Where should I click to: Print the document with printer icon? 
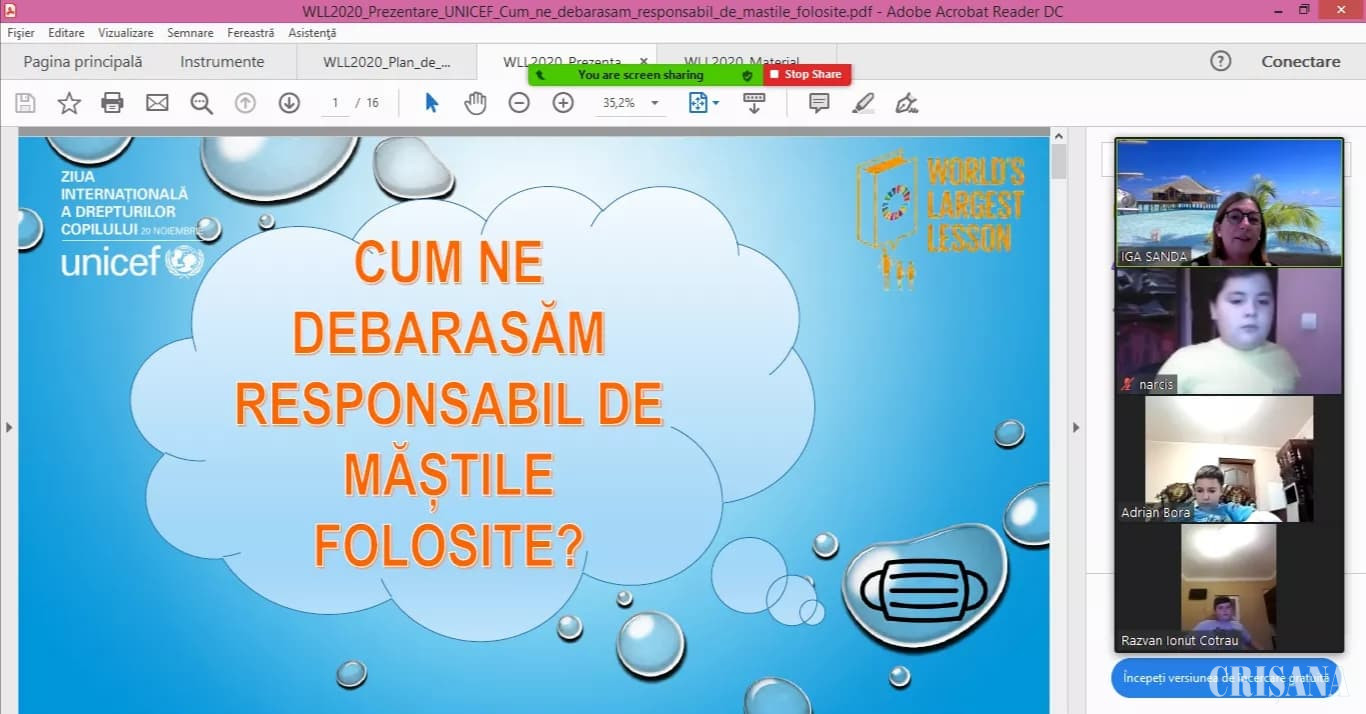(x=112, y=103)
